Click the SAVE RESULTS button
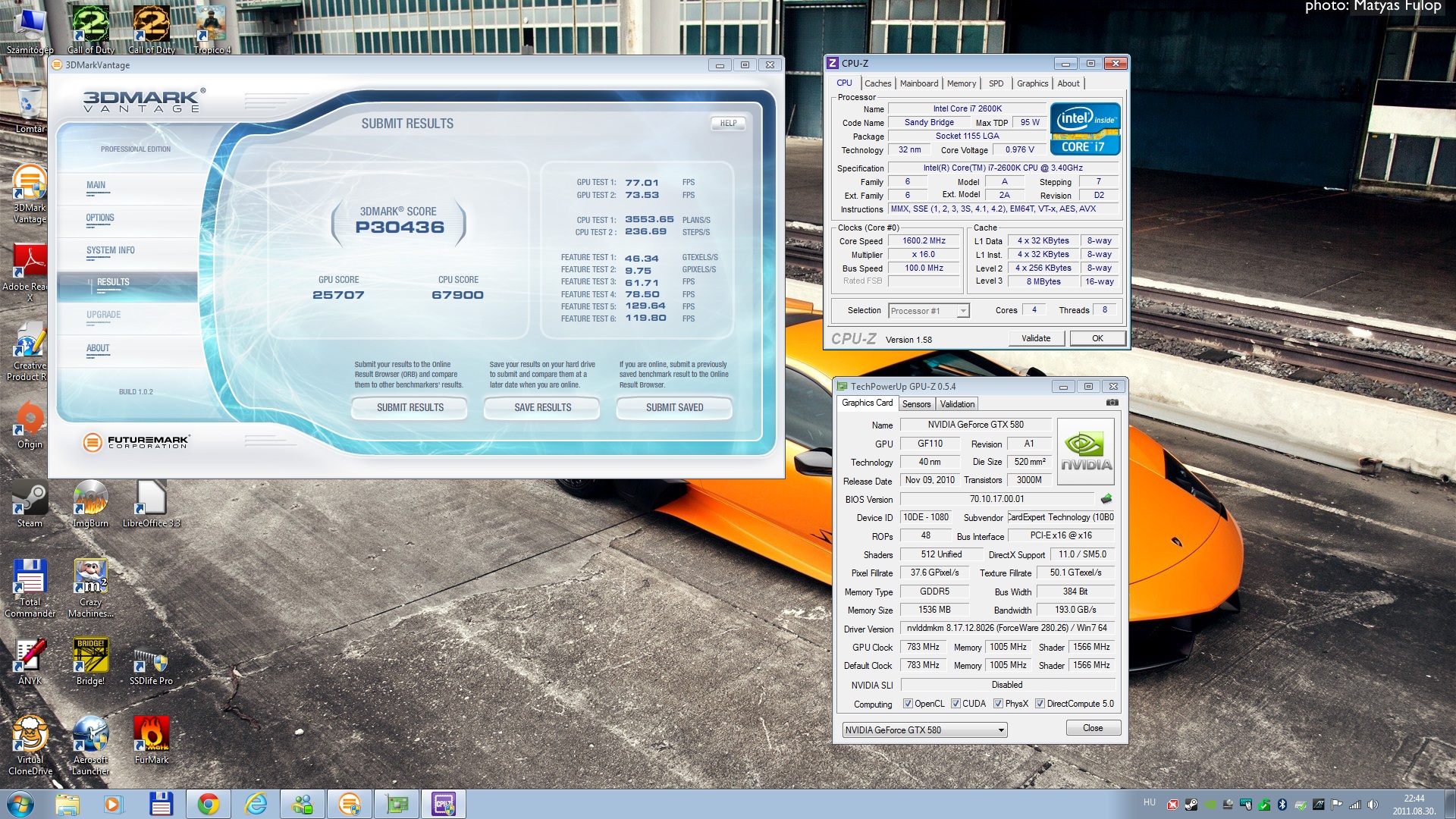The height and width of the screenshot is (819, 1456). (542, 408)
